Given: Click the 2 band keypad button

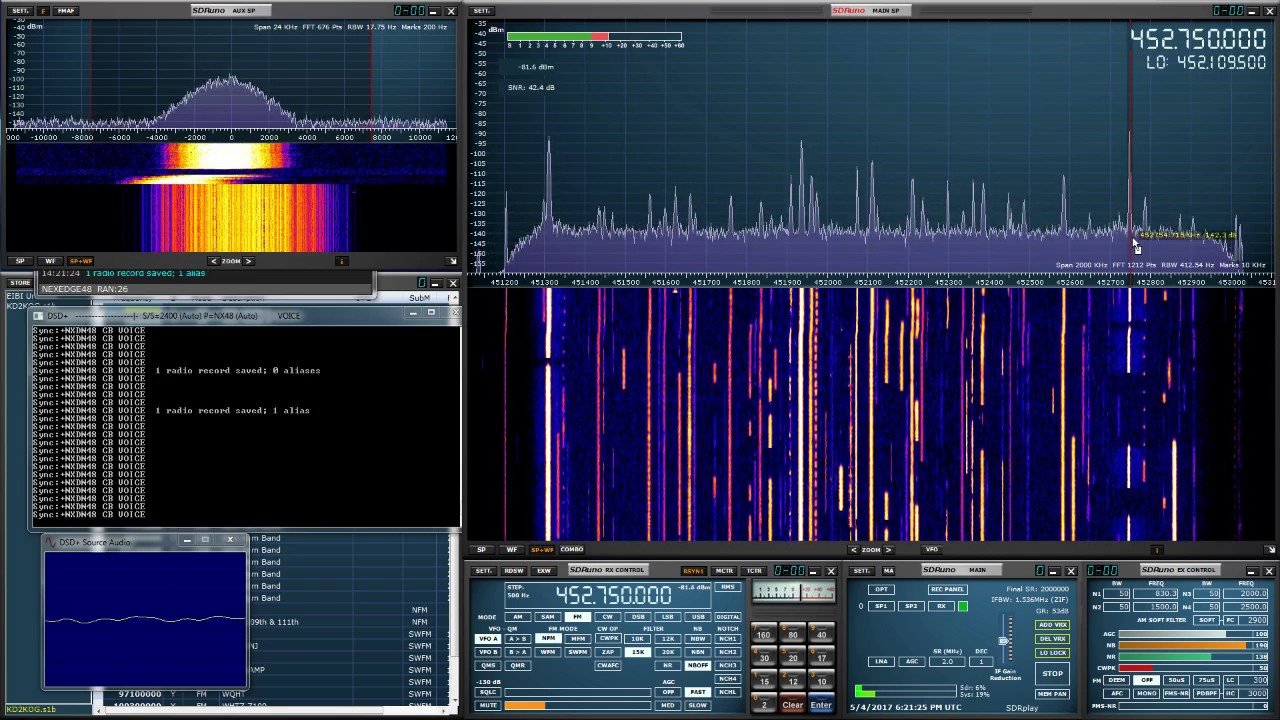Looking at the screenshot, I should [x=763, y=703].
